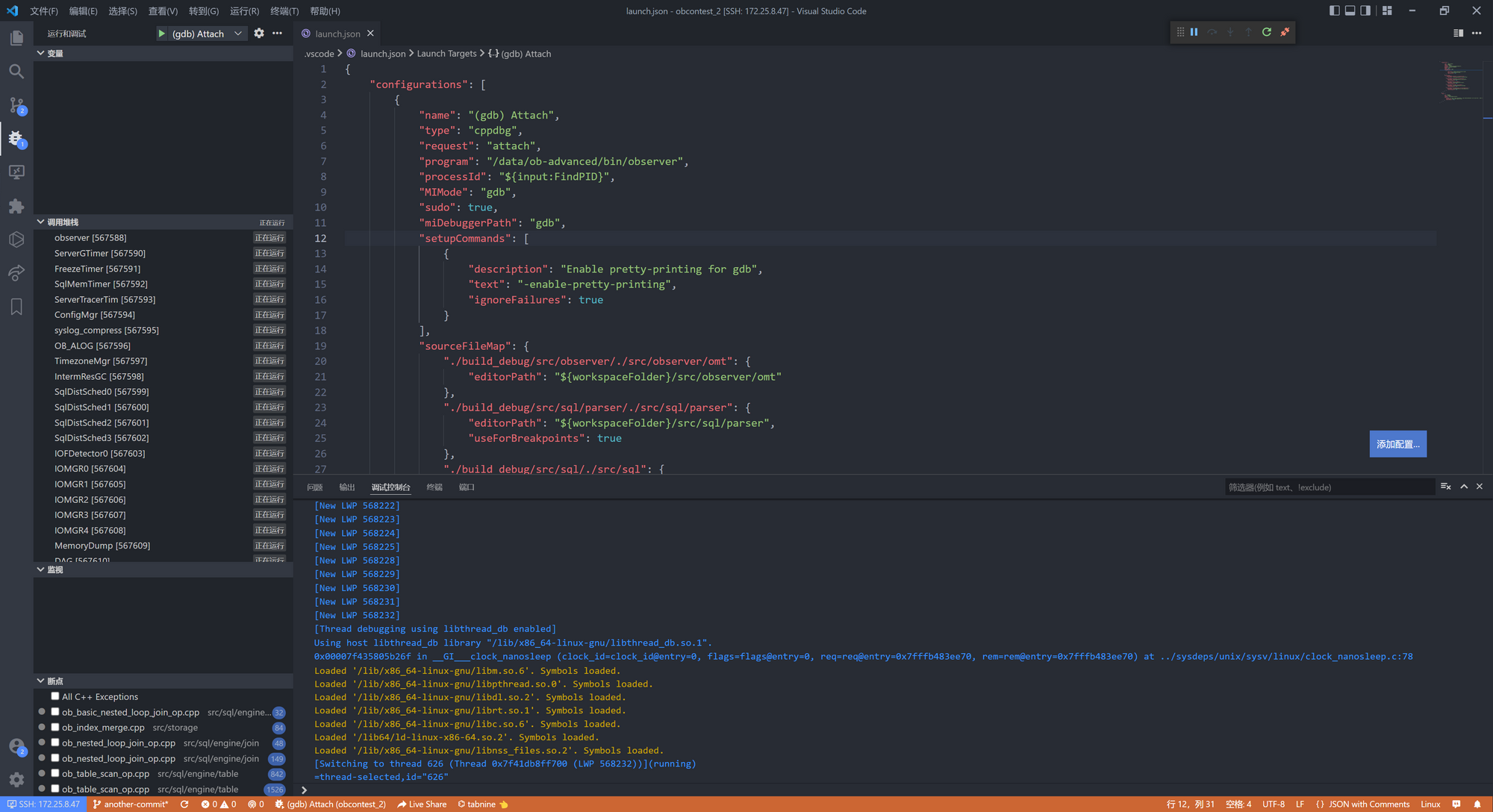Toggle ob_basic_nested_loop_join_op.cpp breakpoint checkbox
The height and width of the screenshot is (812, 1493).
tap(54, 712)
